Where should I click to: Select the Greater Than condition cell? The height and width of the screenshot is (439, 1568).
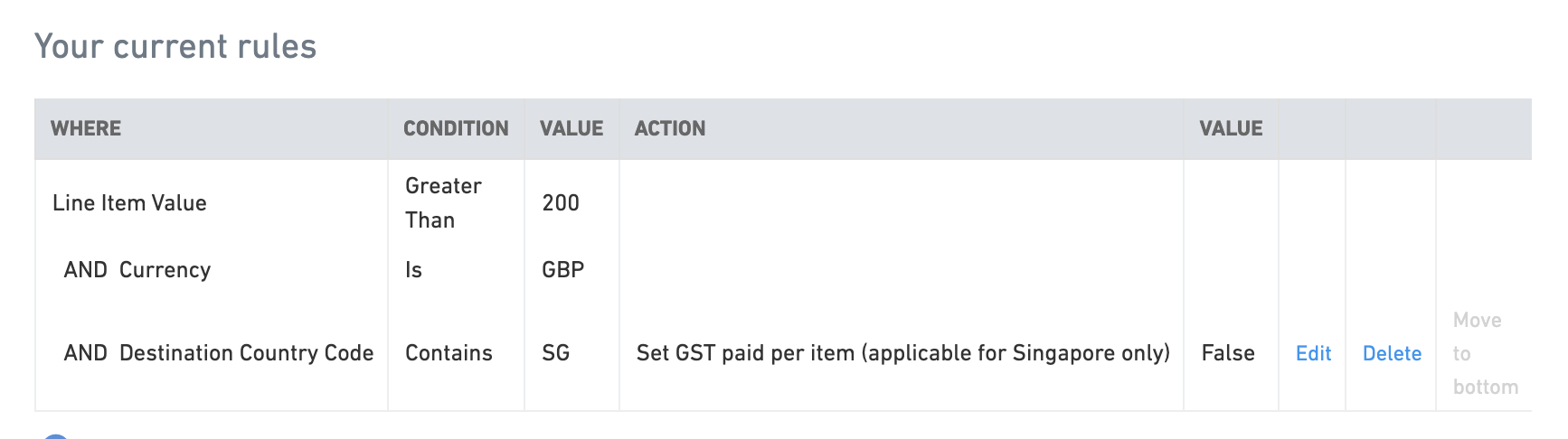[x=443, y=203]
